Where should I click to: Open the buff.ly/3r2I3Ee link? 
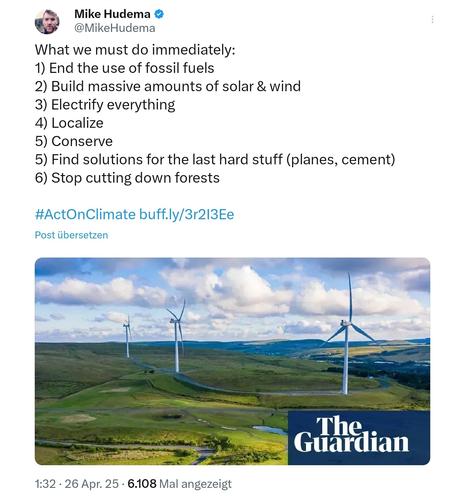coord(186,214)
